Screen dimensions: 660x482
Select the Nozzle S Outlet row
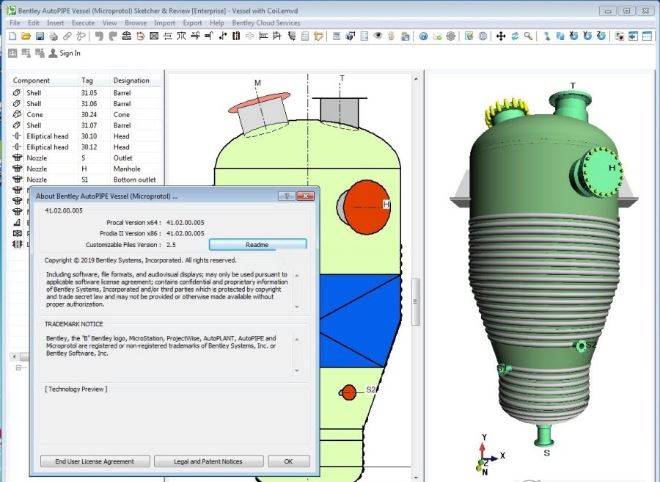point(85,158)
